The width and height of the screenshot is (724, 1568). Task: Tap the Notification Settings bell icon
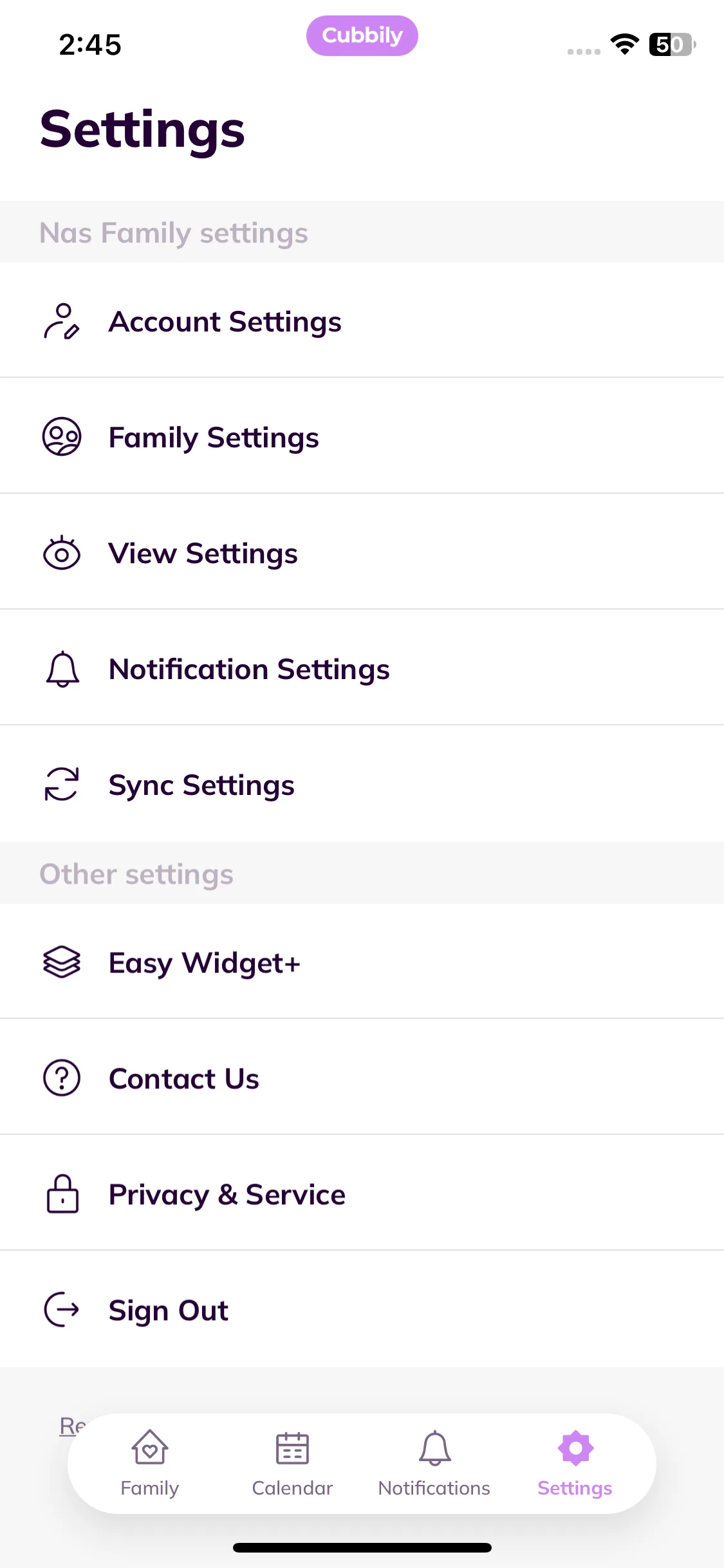62,669
